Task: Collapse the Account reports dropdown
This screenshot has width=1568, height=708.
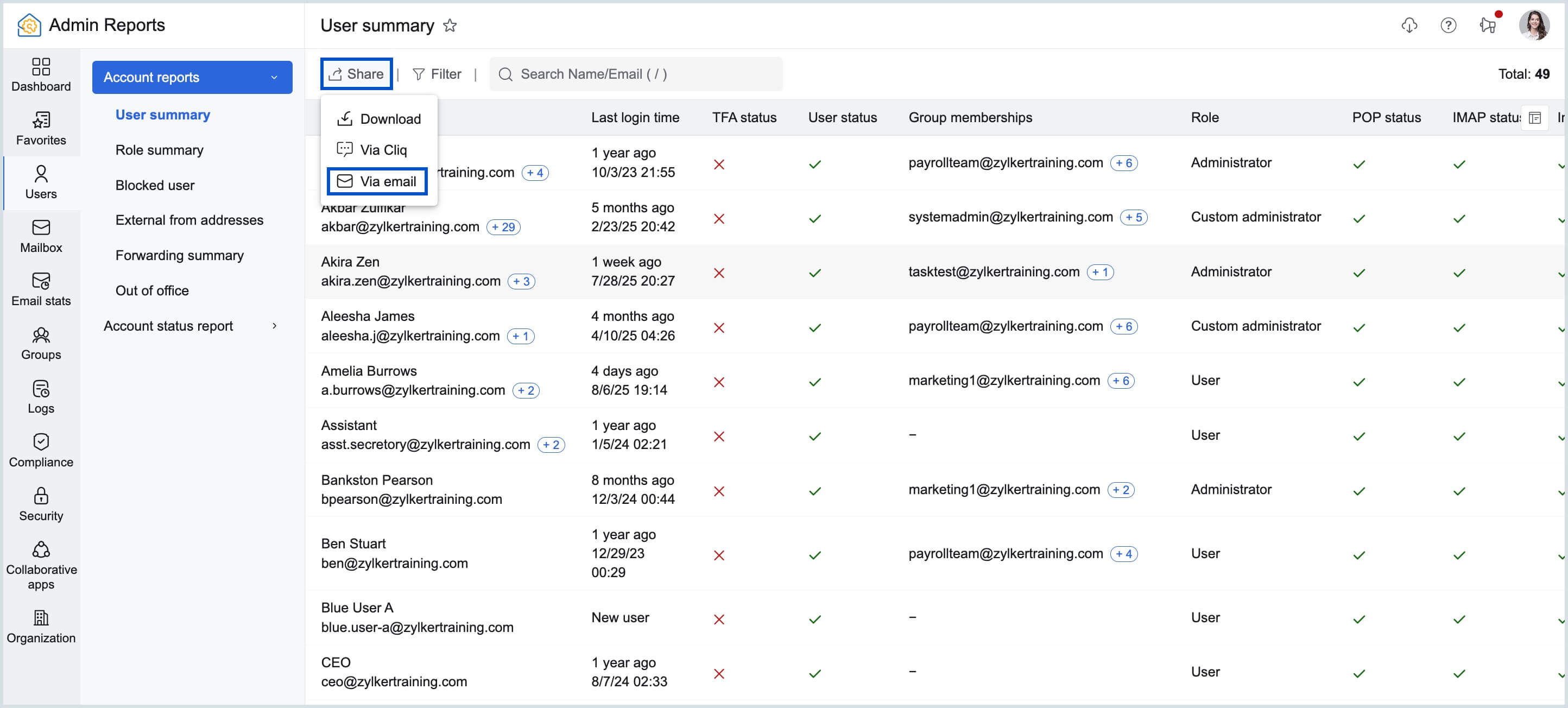Action: pyautogui.click(x=274, y=77)
